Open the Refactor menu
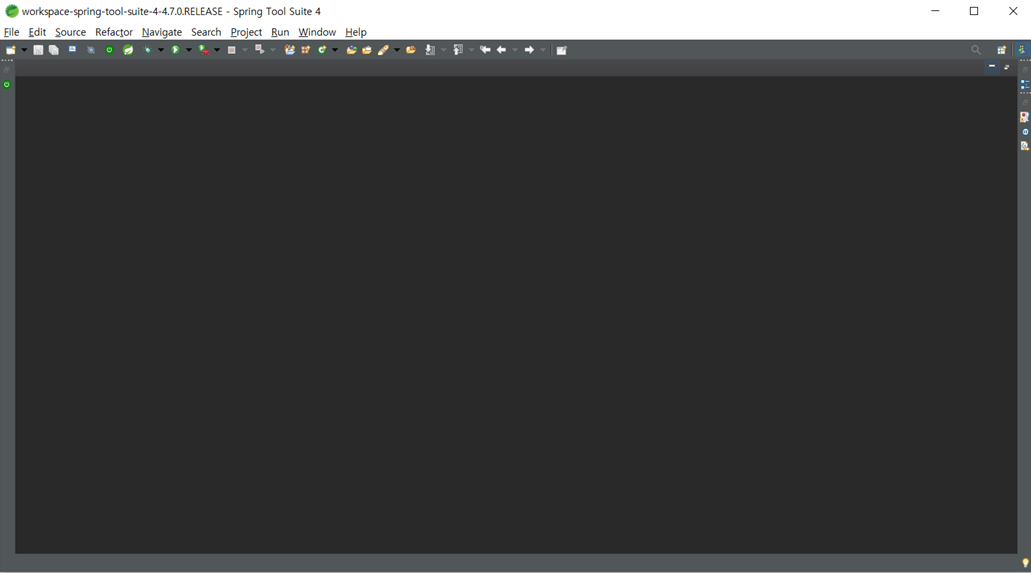This screenshot has height=573, width=1031. 114,32
